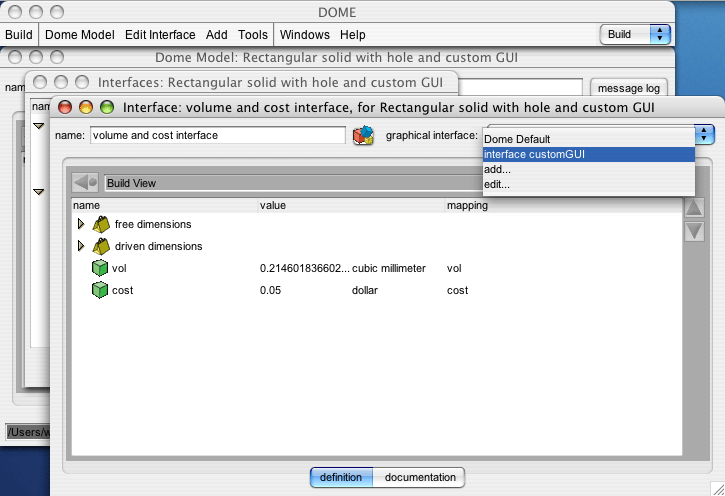Collapse the top triangle in Interfaces window
725x496 pixels.
38,126
